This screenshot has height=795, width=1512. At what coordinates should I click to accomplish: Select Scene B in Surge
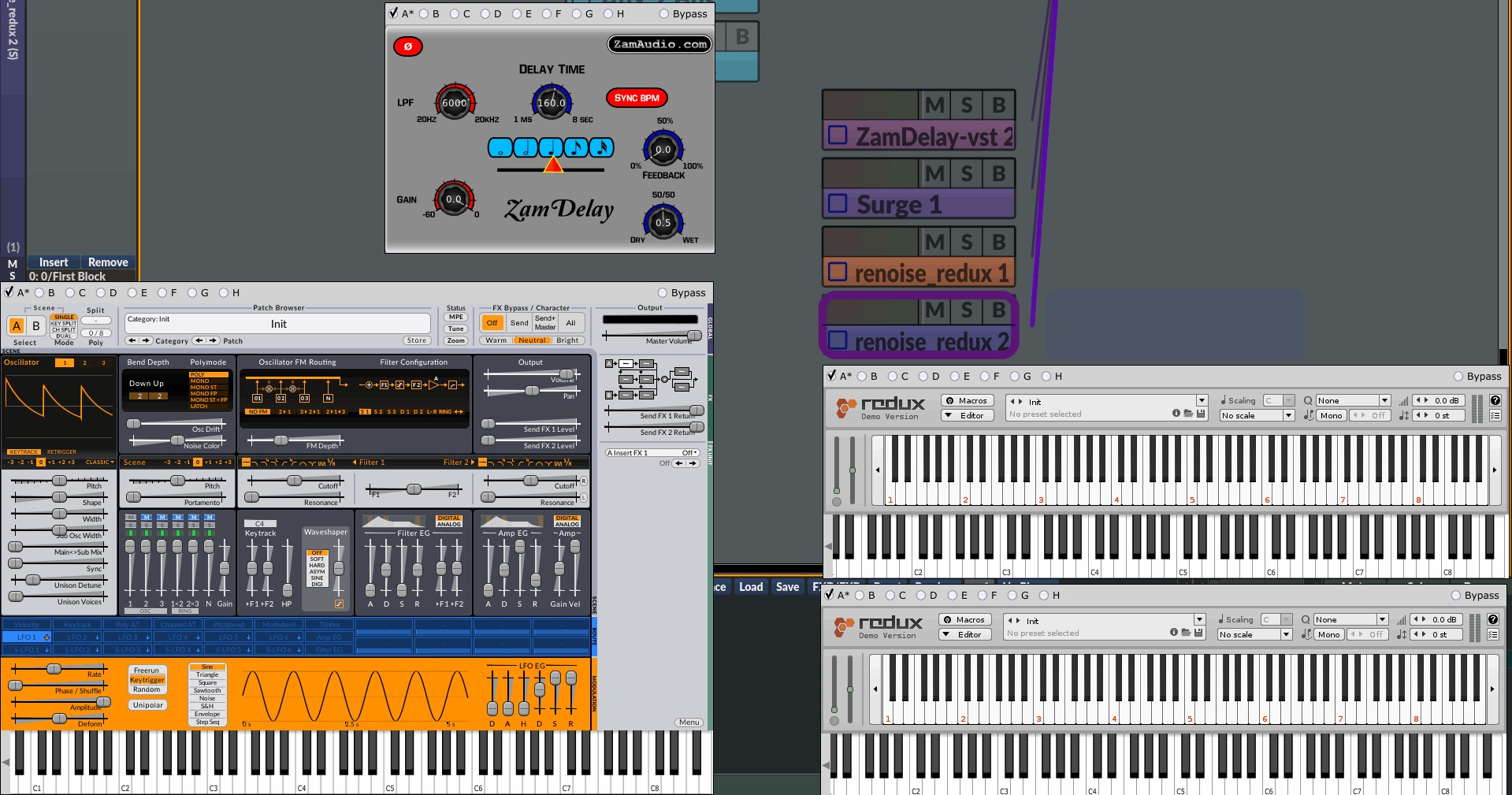pyautogui.click(x=35, y=325)
